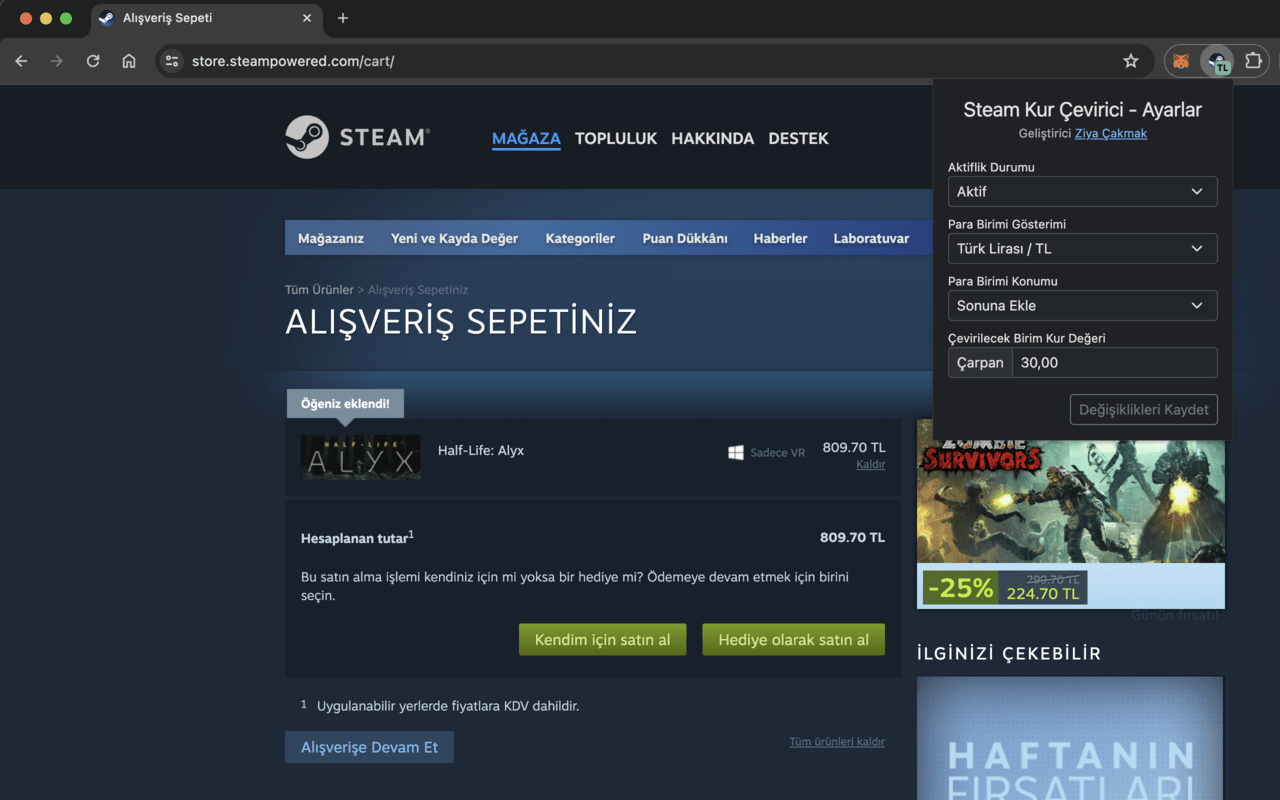Reload the page with the refresh icon
The height and width of the screenshot is (800, 1280).
93,61
